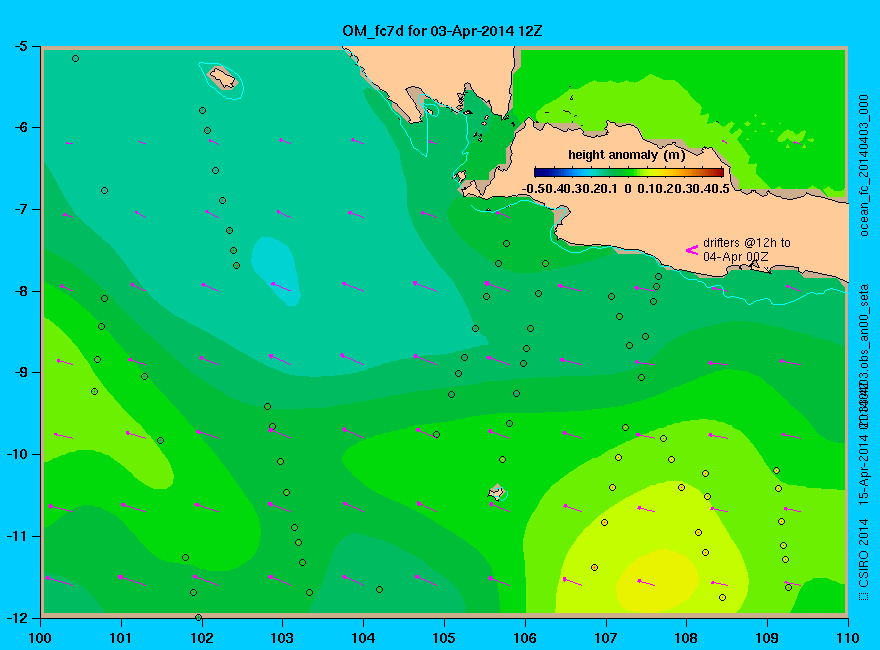Select the -9 latitude tick label
The width and height of the screenshot is (880, 650).
tap(21, 372)
